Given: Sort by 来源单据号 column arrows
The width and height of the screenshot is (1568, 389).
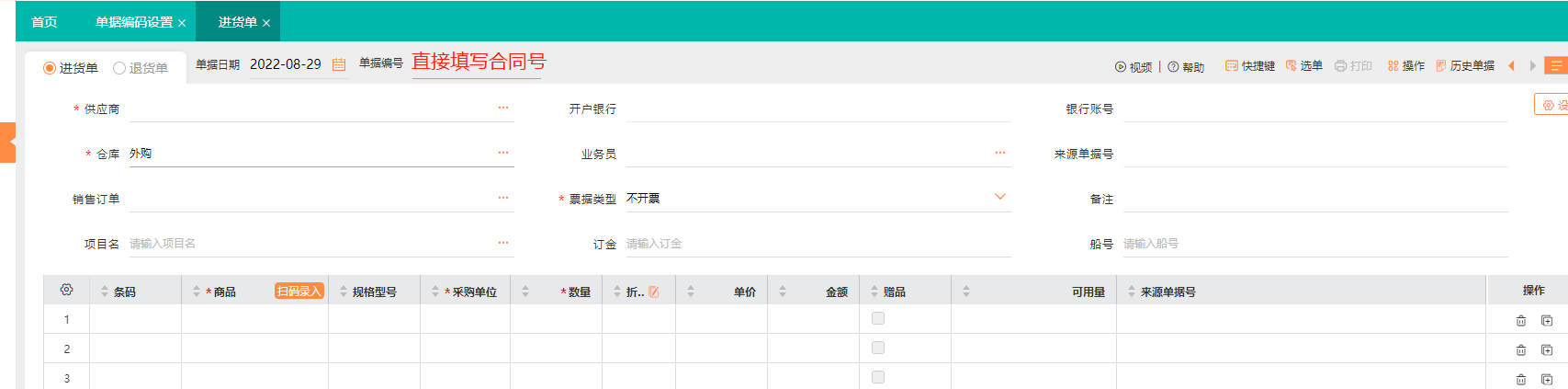Looking at the screenshot, I should pos(1132,292).
